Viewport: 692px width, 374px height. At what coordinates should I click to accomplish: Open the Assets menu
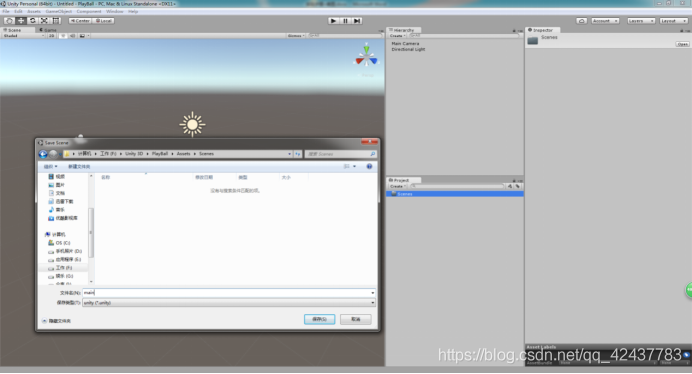34,11
